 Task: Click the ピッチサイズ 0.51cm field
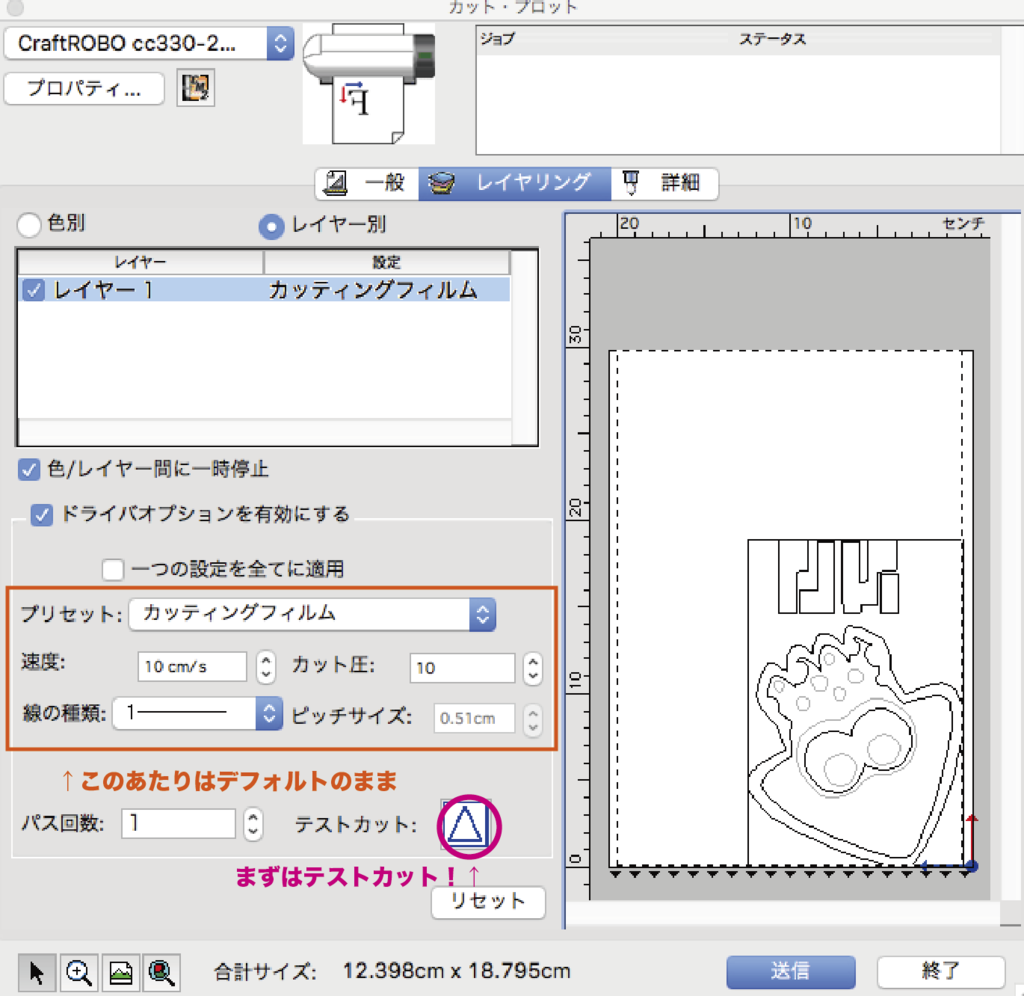475,718
